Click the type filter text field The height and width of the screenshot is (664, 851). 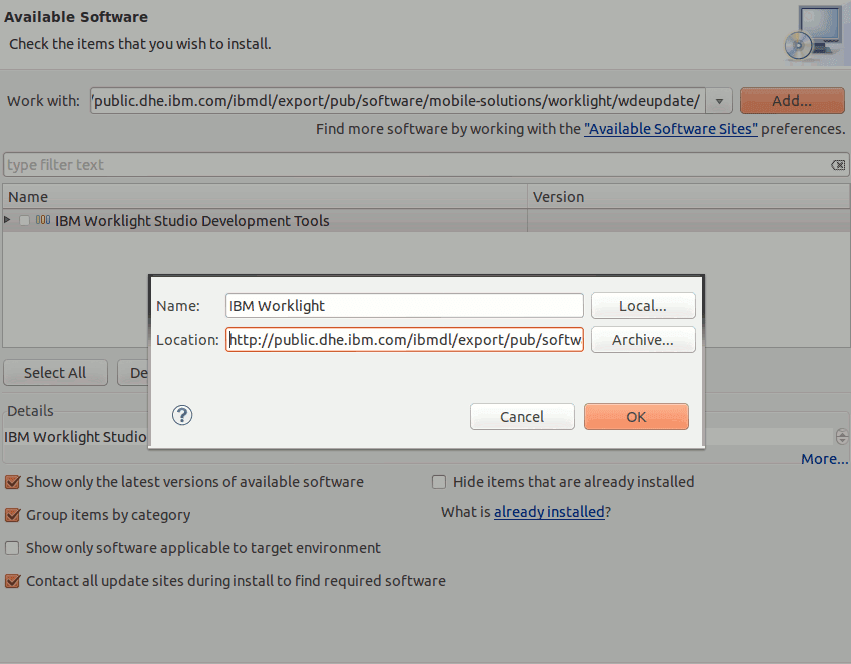(x=426, y=165)
